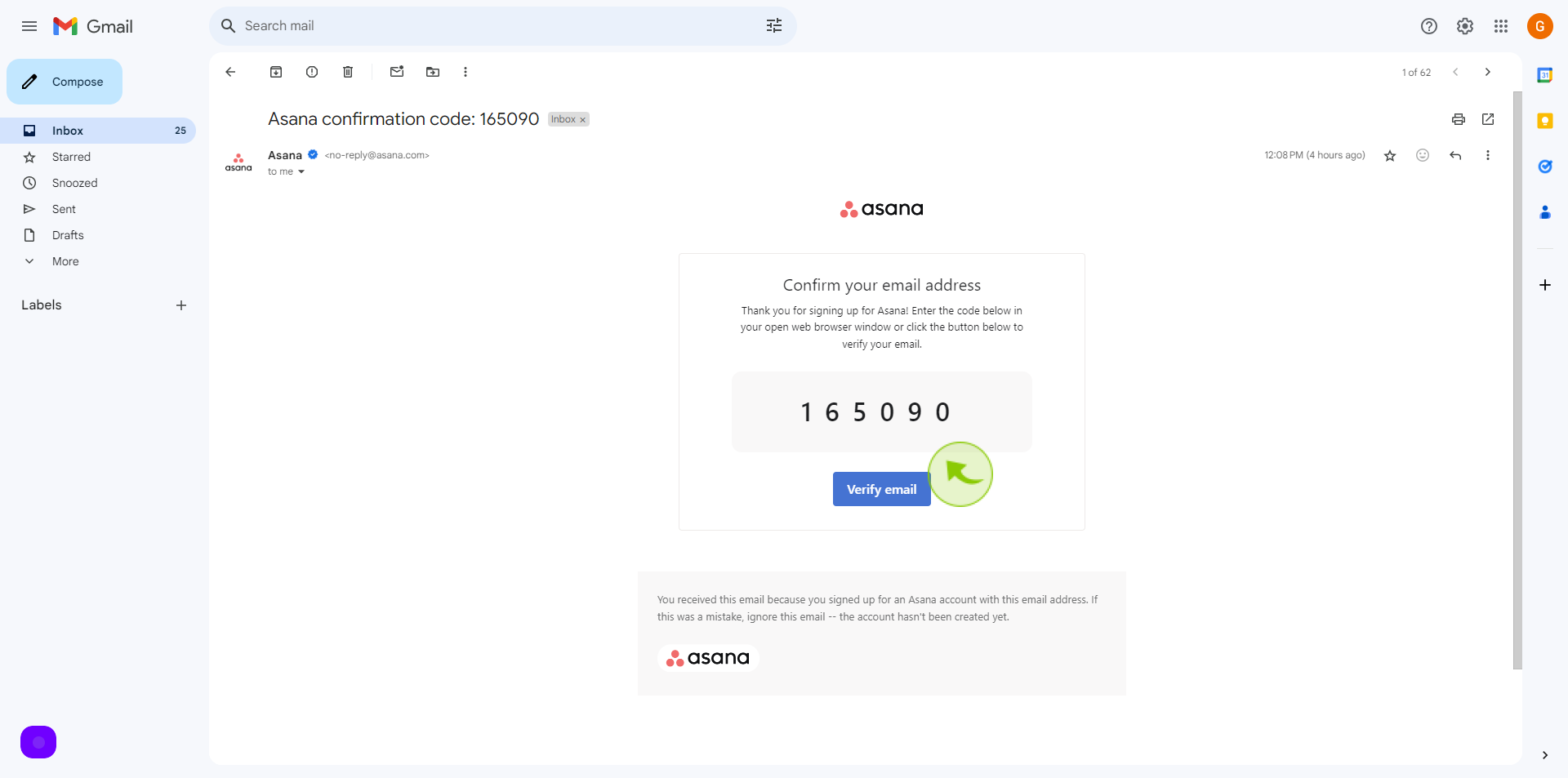This screenshot has height=778, width=1568.
Task: Open the Google apps grid
Action: 1501,26
